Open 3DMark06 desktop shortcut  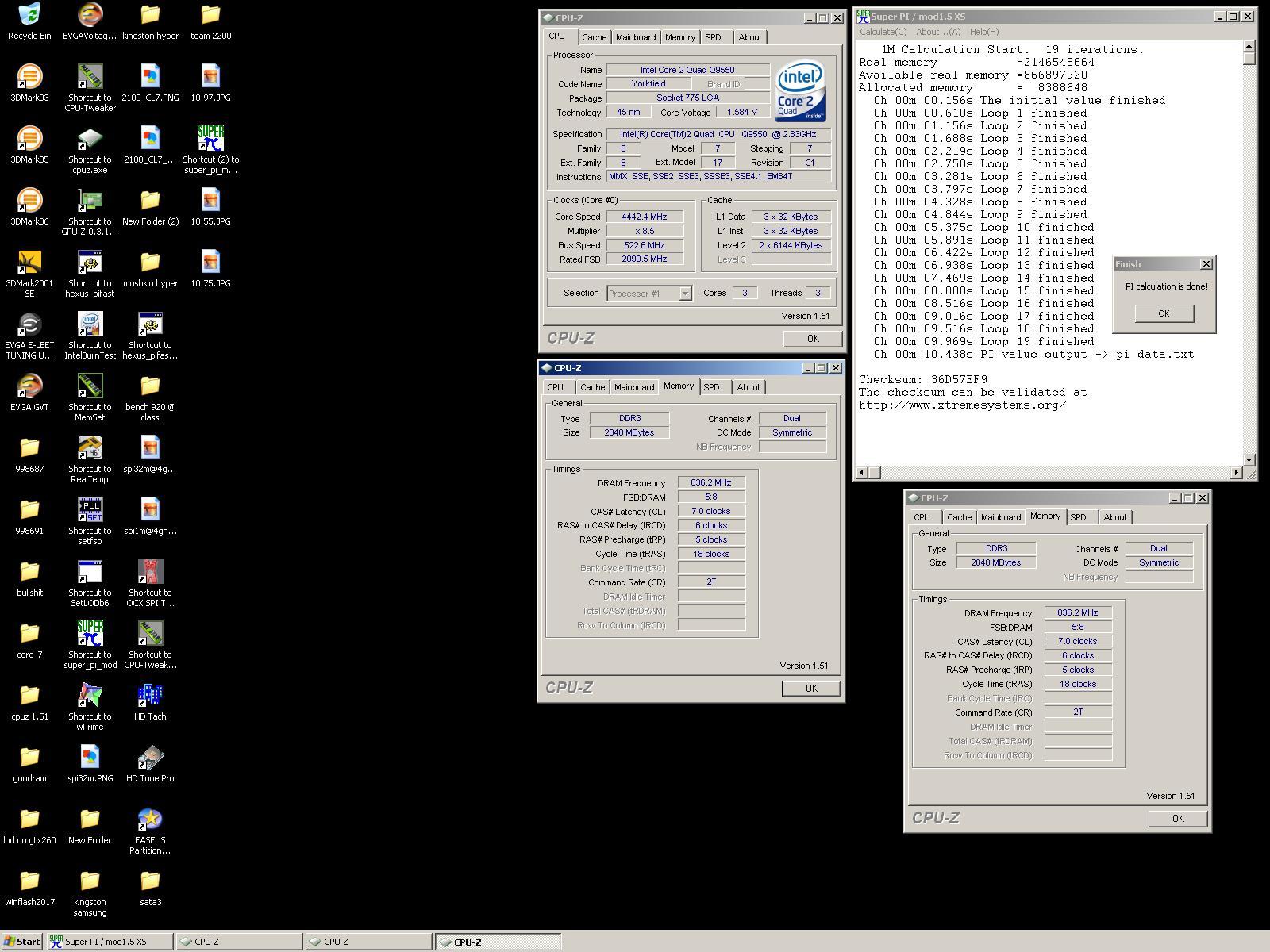coord(29,207)
